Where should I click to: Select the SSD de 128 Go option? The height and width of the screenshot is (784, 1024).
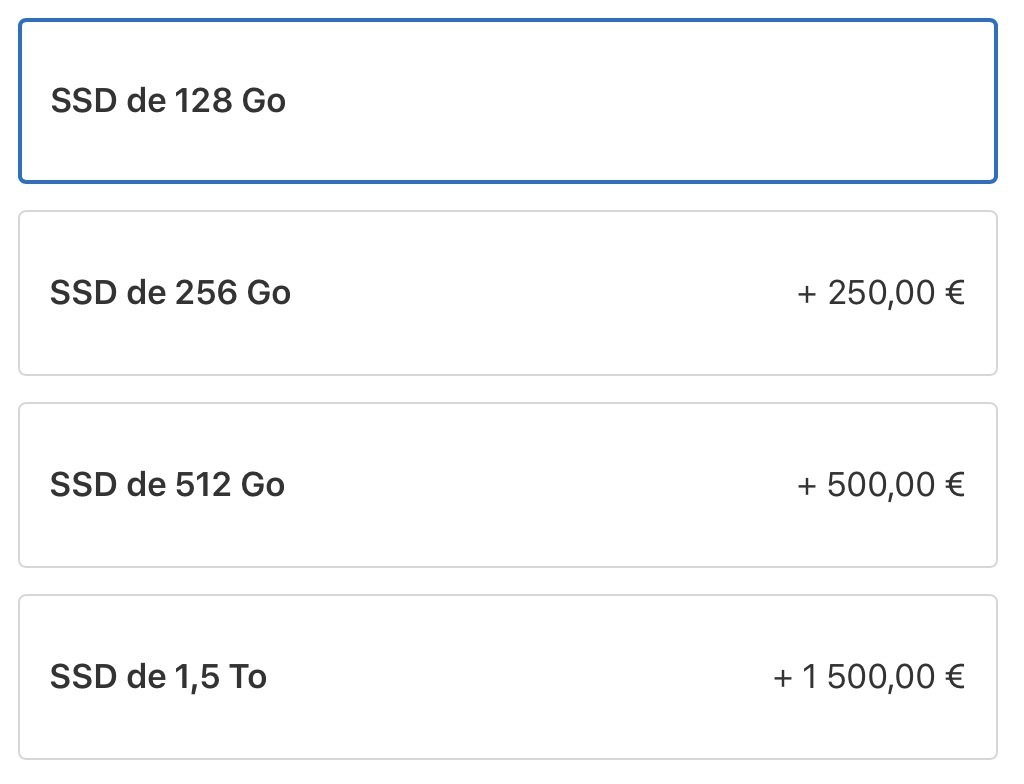coord(507,101)
